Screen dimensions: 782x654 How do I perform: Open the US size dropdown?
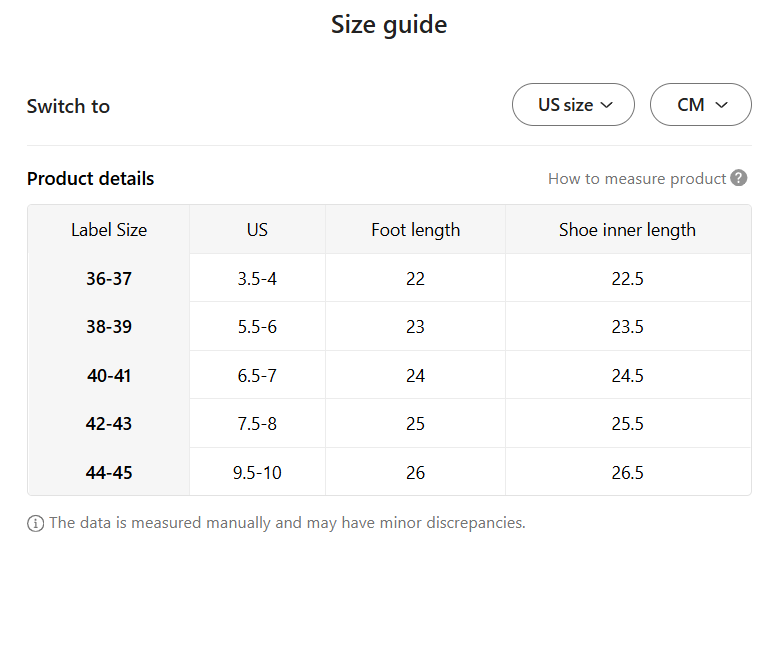(573, 105)
